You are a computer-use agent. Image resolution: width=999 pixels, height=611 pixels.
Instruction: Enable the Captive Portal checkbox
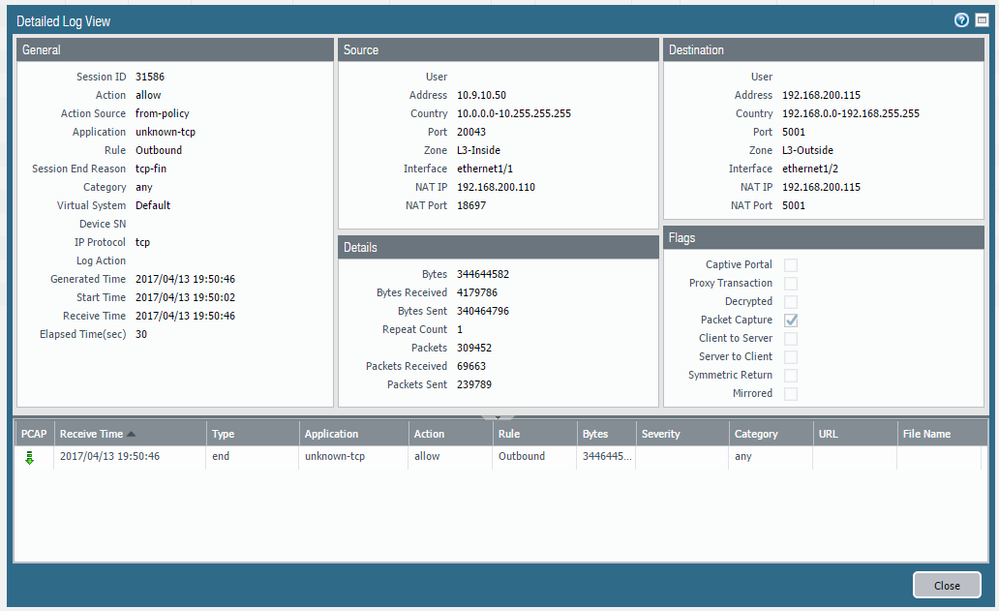[x=791, y=265]
